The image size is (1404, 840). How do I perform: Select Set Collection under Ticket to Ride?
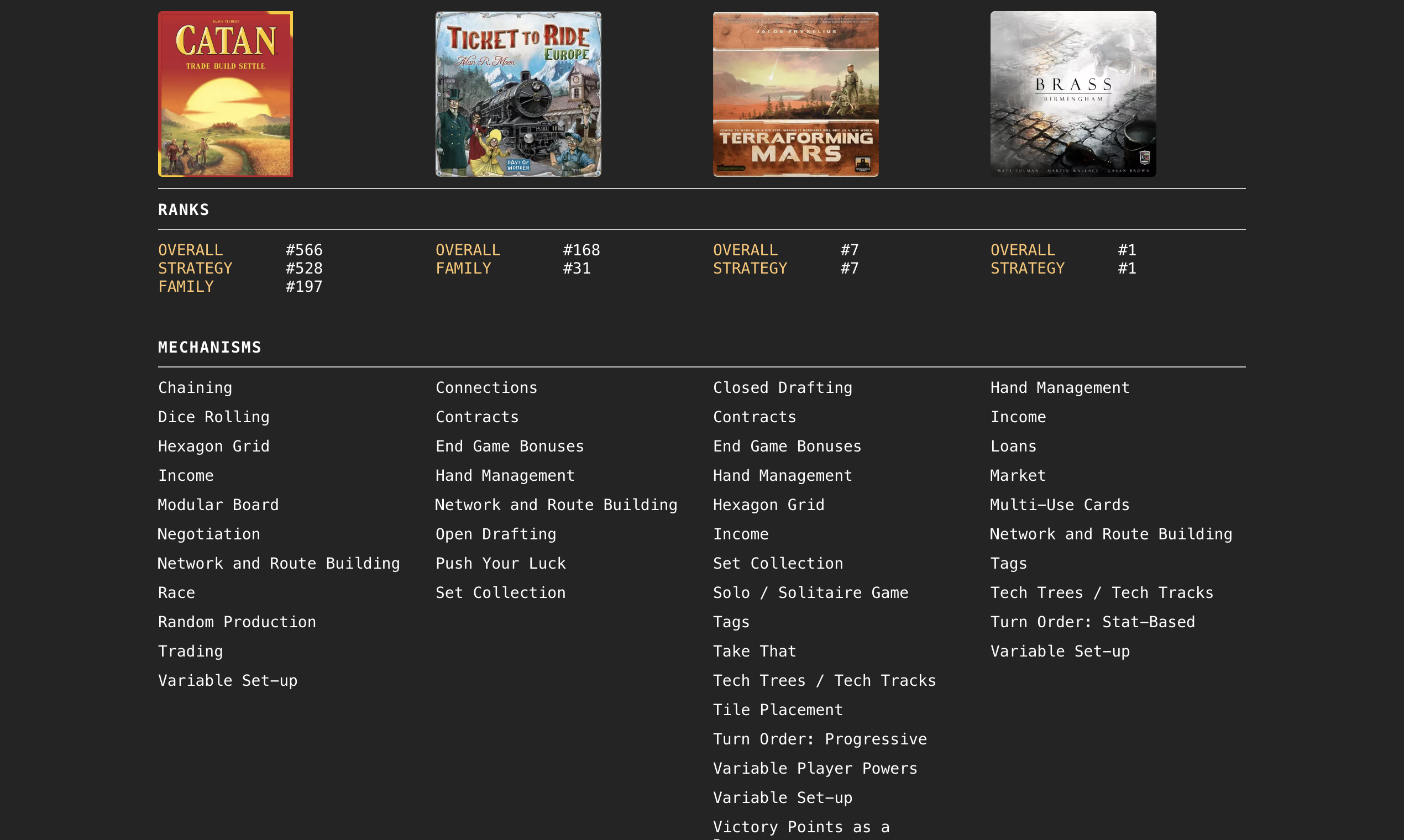(500, 593)
